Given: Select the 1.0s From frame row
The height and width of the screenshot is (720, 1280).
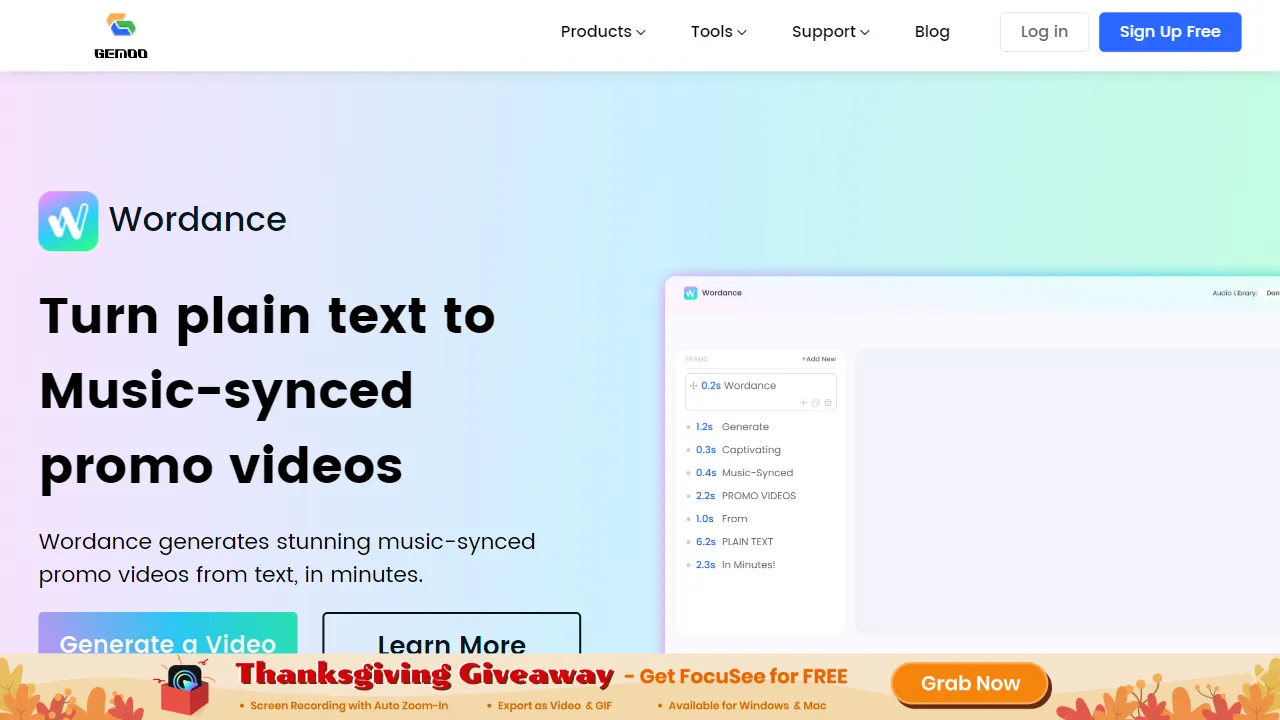Looking at the screenshot, I should 760,519.
